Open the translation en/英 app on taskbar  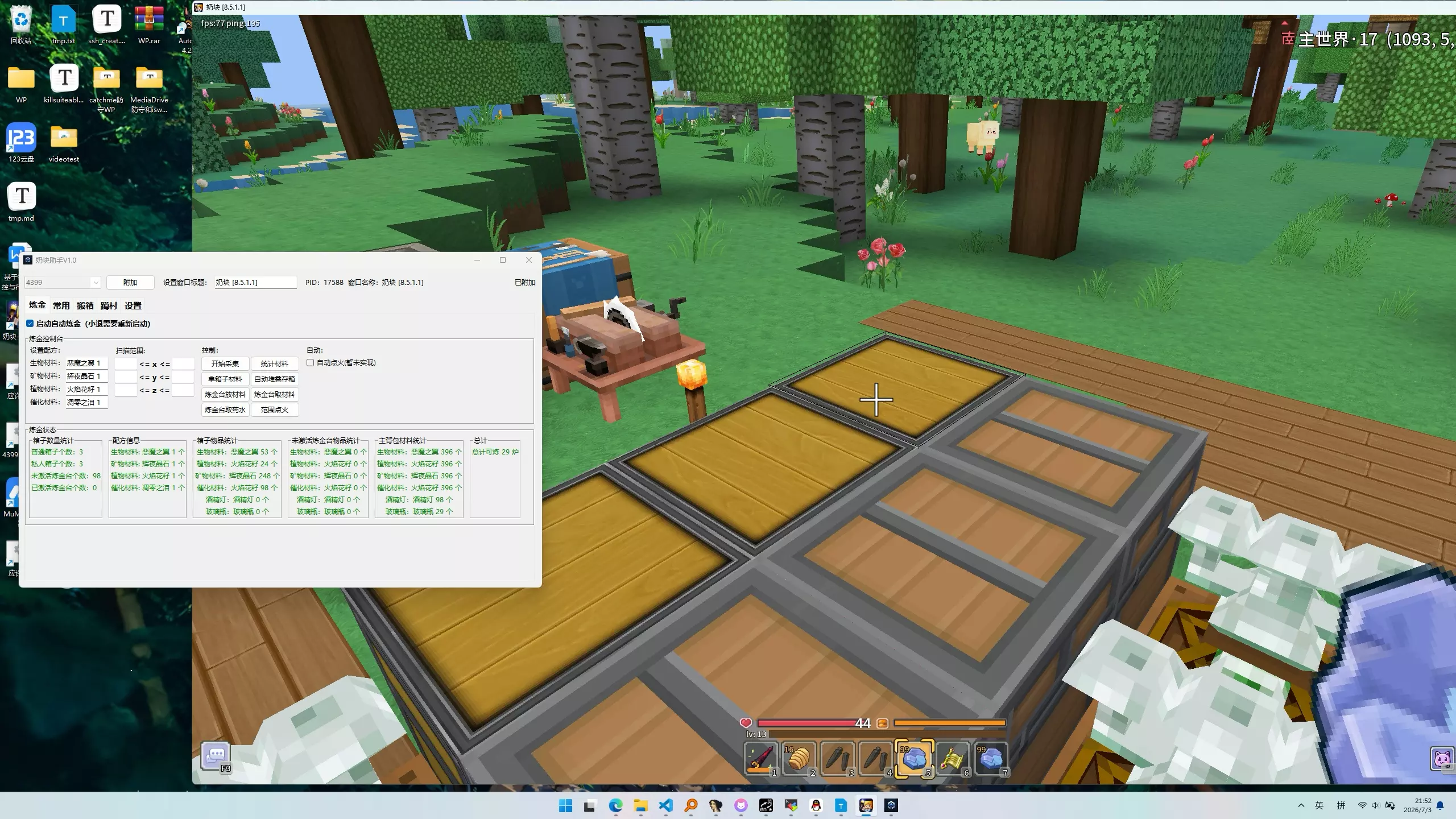tap(766, 805)
